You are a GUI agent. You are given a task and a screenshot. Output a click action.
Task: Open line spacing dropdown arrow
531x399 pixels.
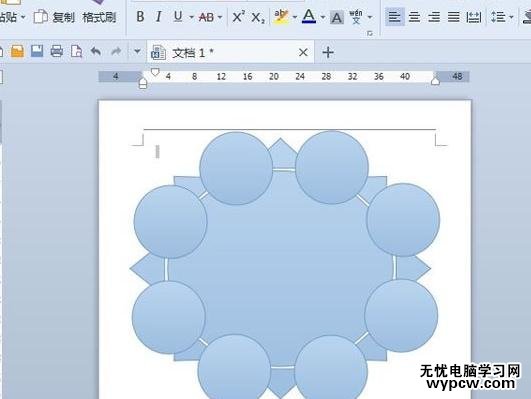tap(511, 17)
